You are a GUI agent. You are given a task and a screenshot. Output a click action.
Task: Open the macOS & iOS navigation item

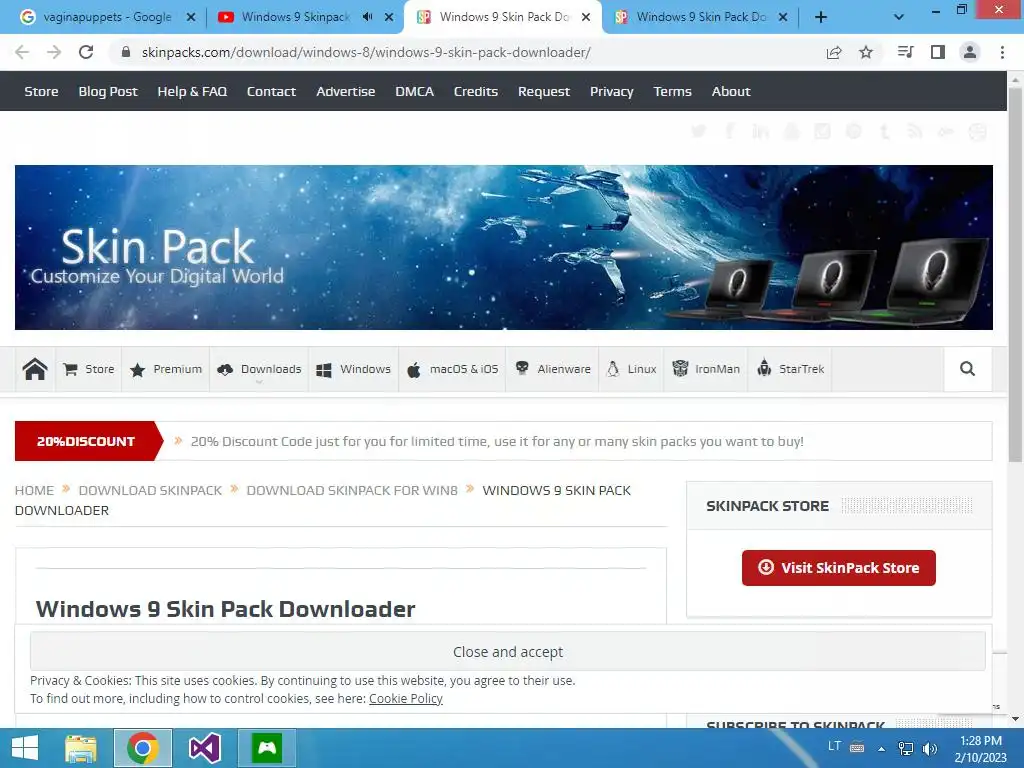coord(452,369)
